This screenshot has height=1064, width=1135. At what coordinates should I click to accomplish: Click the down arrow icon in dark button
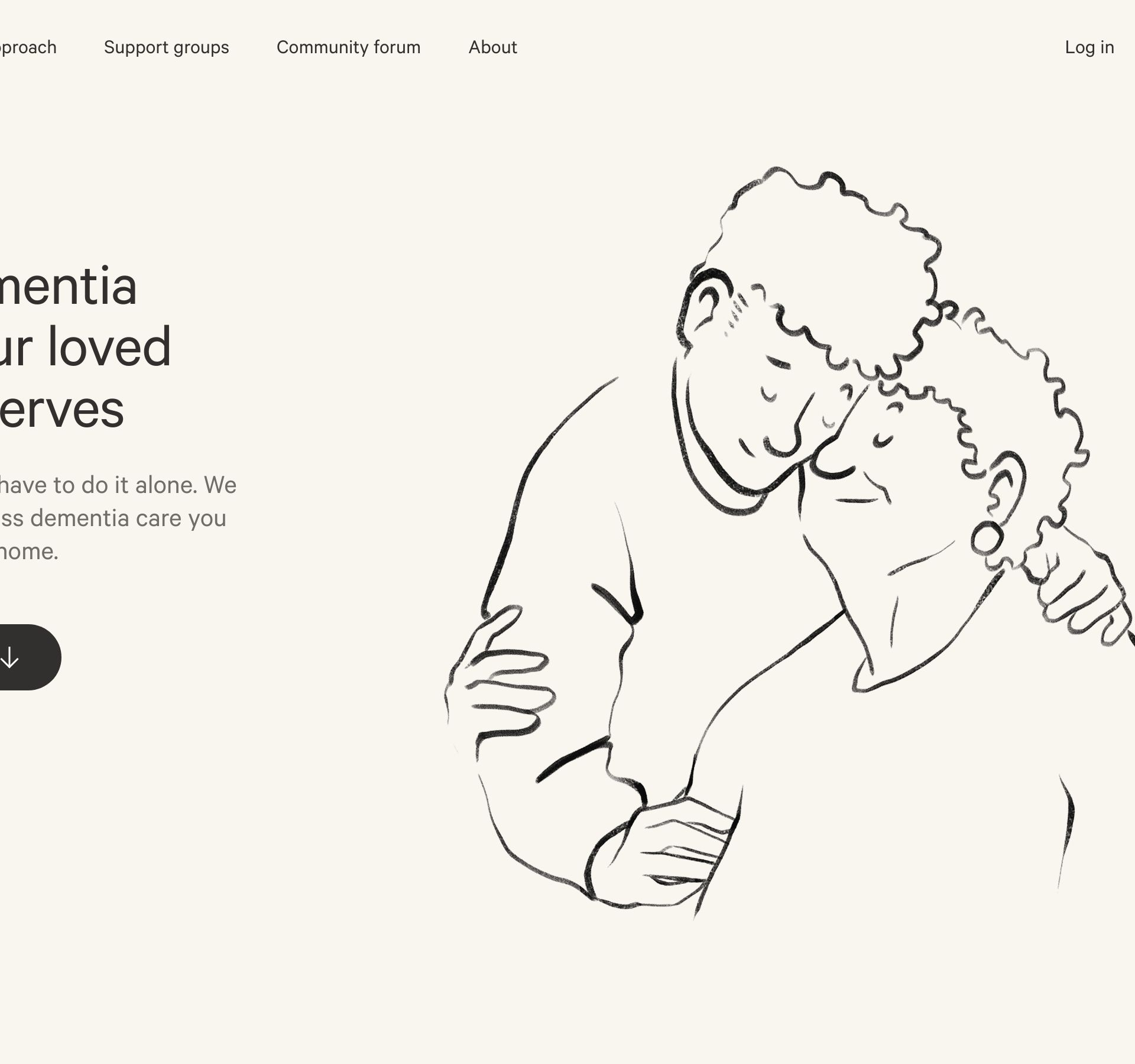(x=9, y=657)
